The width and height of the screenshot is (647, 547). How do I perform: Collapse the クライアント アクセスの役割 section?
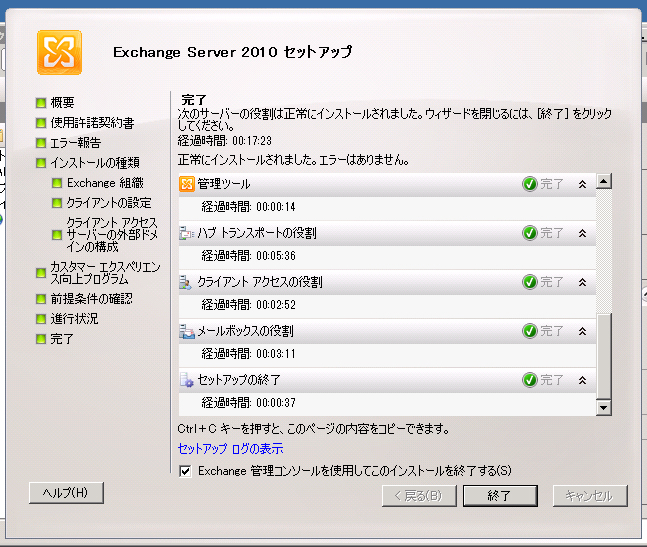pyautogui.click(x=582, y=282)
